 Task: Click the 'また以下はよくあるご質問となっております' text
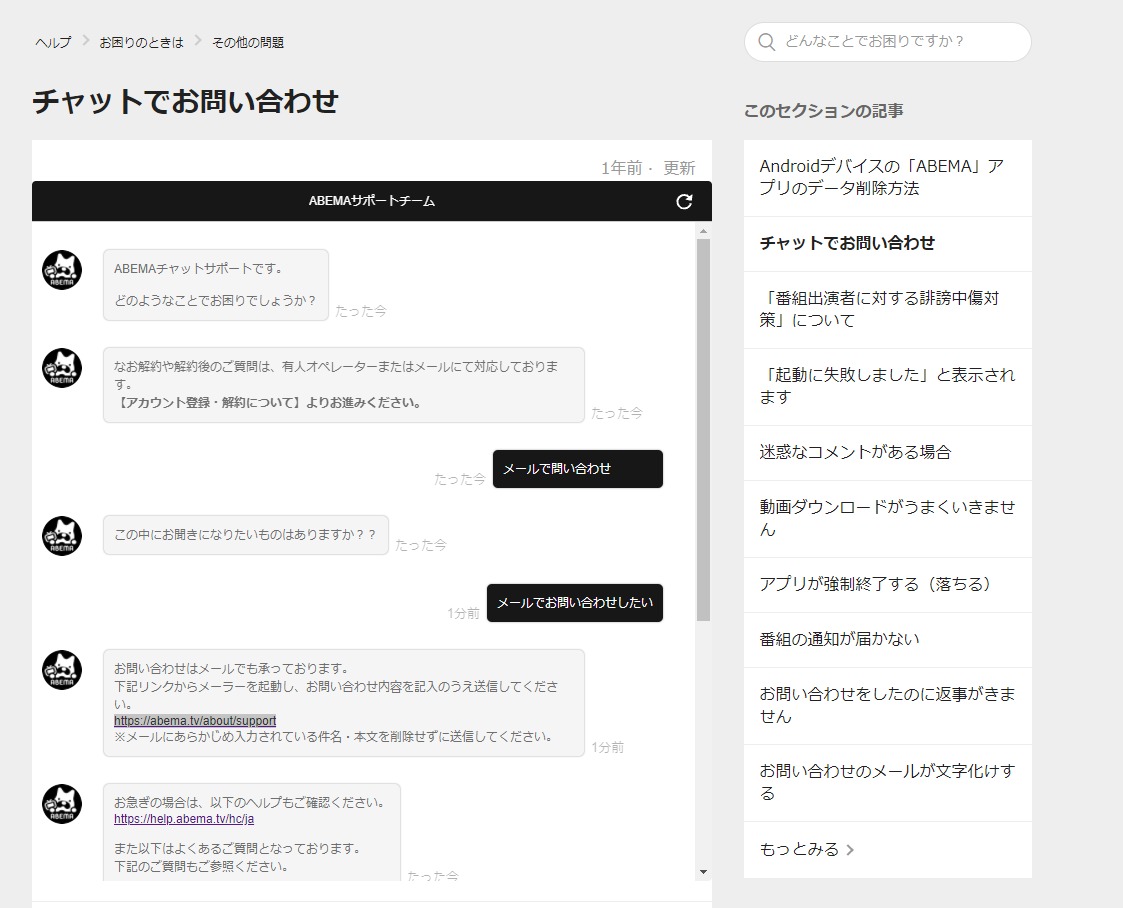237,849
